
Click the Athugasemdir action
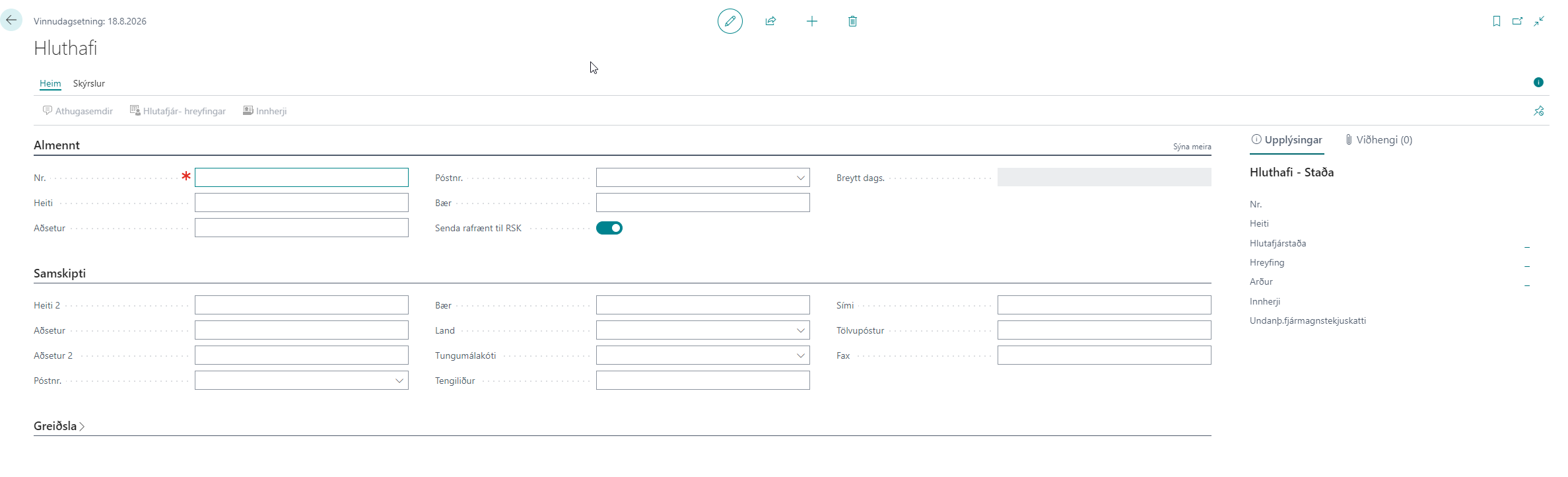78,111
